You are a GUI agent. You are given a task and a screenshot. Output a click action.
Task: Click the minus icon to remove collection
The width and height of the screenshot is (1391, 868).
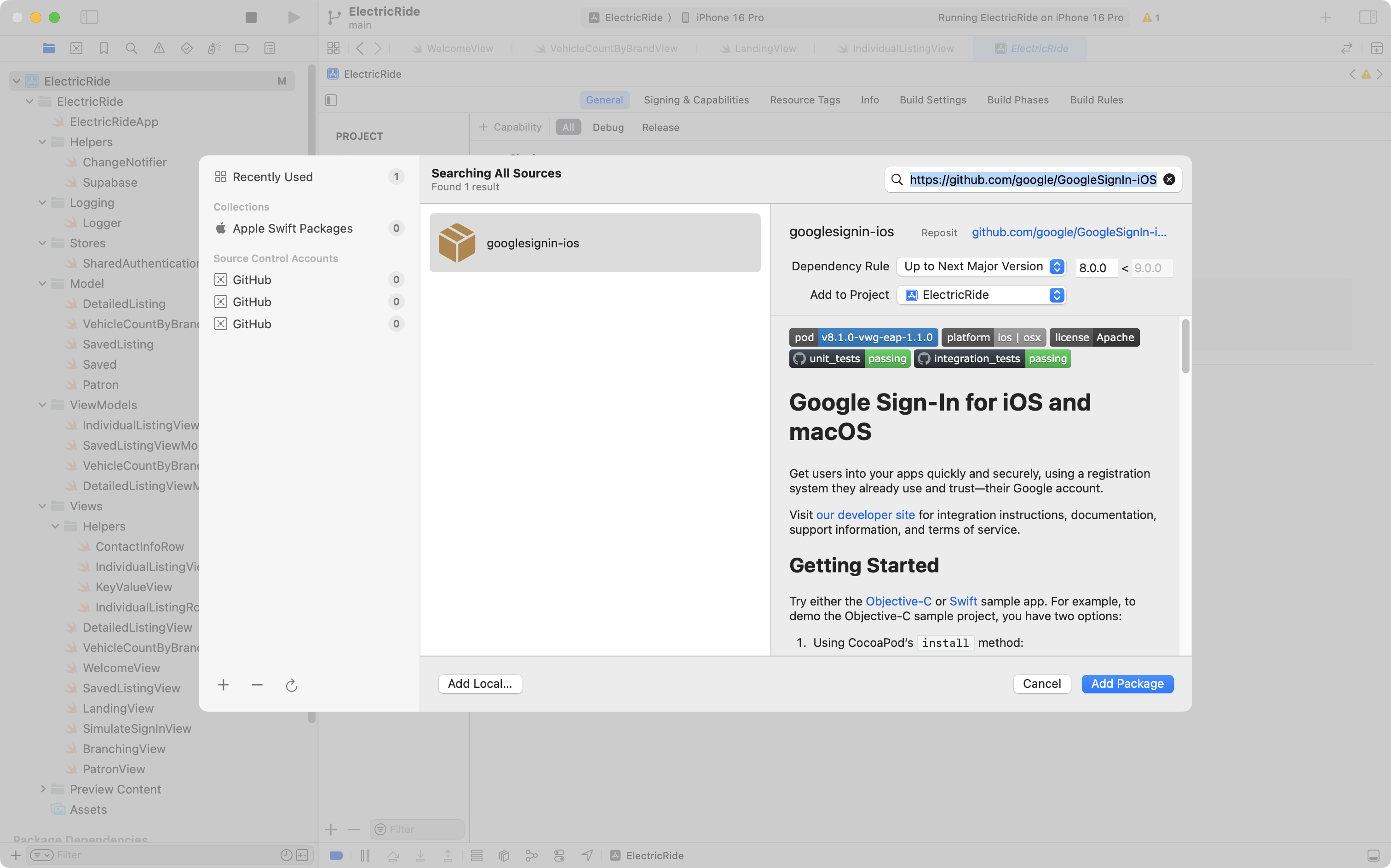257,684
